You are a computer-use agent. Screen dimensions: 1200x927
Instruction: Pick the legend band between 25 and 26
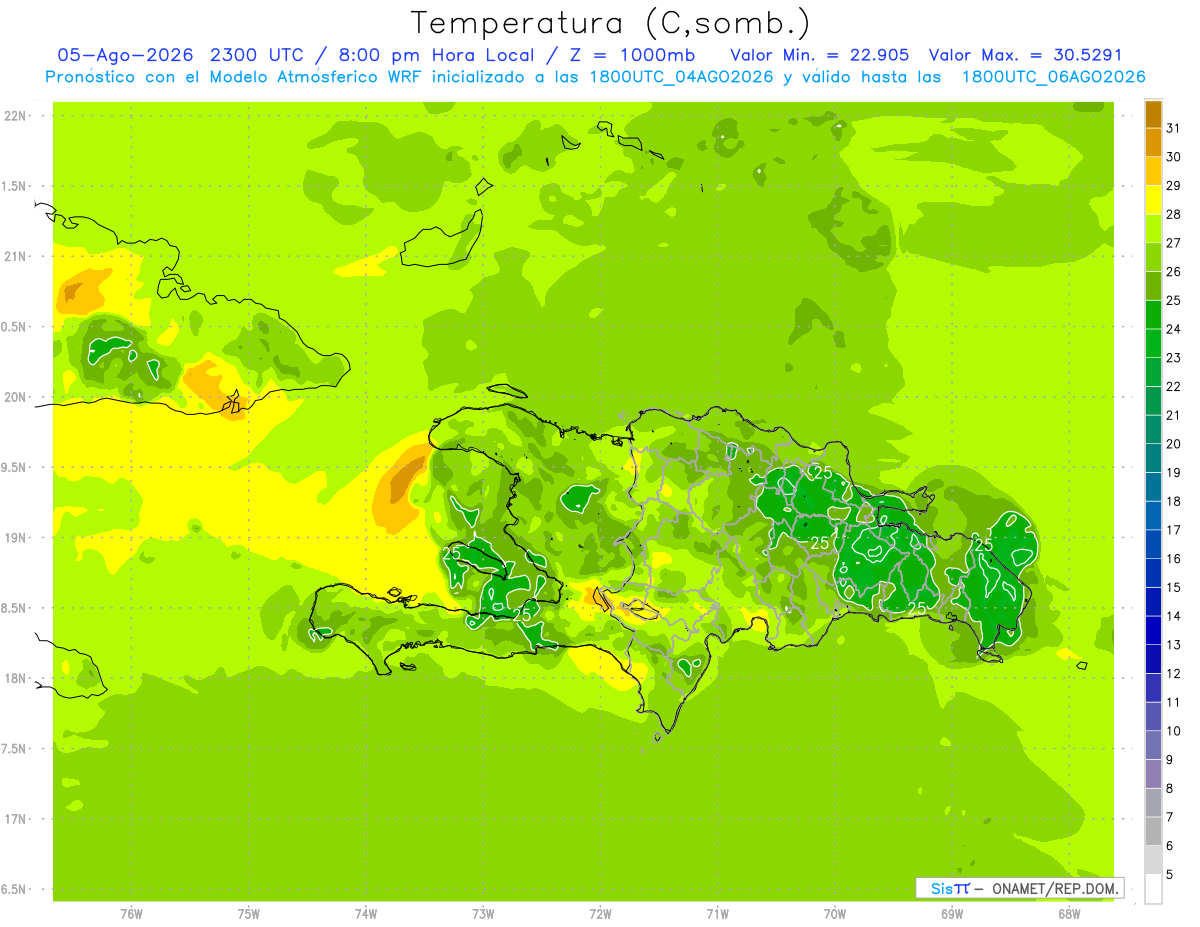[x=1153, y=286]
